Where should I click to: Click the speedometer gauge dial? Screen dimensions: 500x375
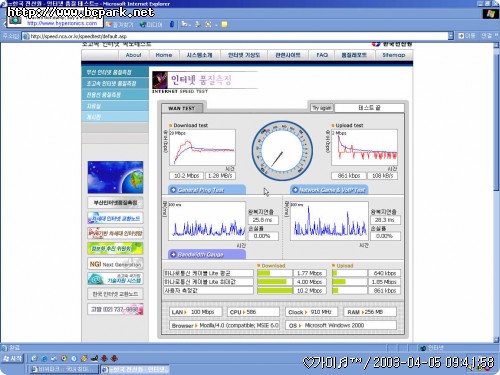(282, 151)
